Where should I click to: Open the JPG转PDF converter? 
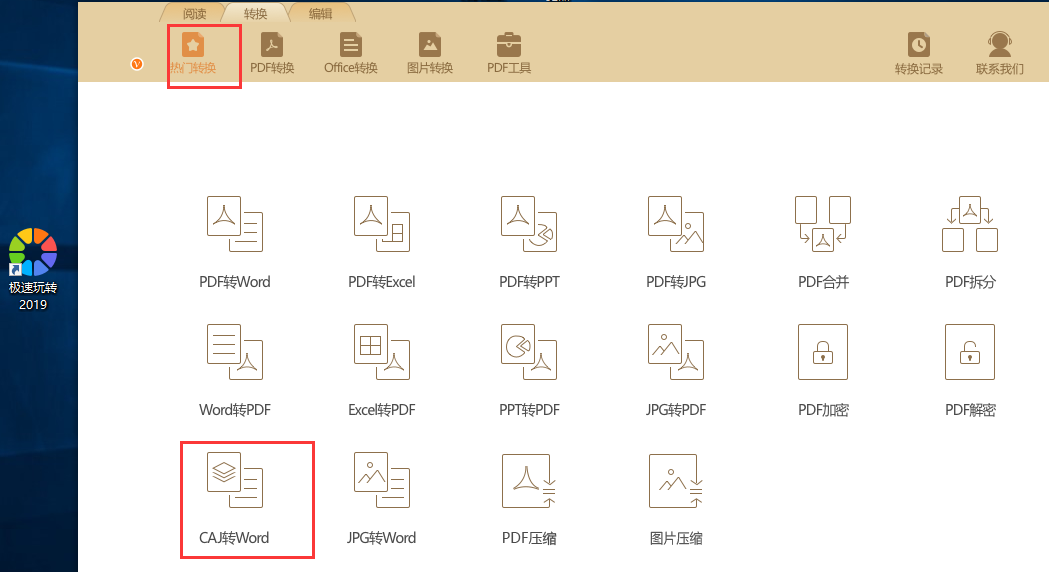tap(676, 370)
